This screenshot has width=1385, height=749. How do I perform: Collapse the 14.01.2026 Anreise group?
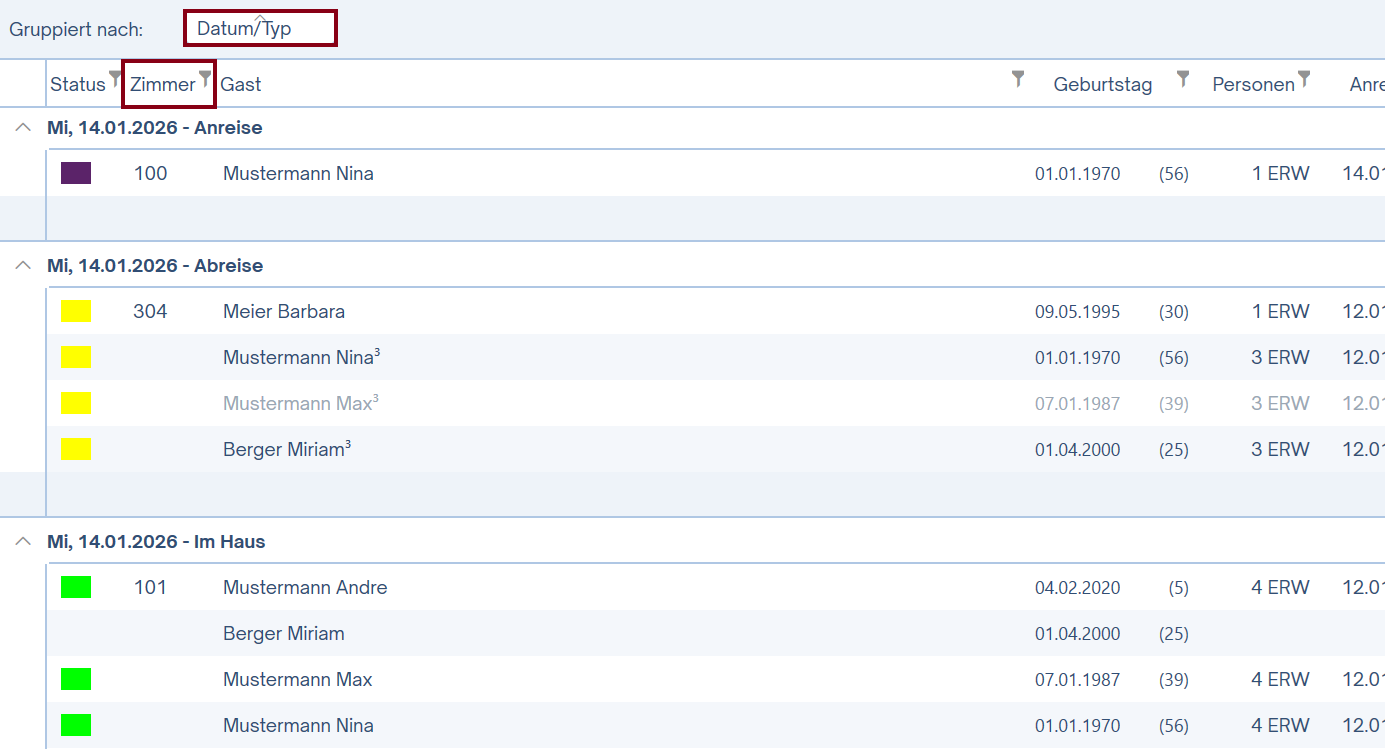click(23, 128)
